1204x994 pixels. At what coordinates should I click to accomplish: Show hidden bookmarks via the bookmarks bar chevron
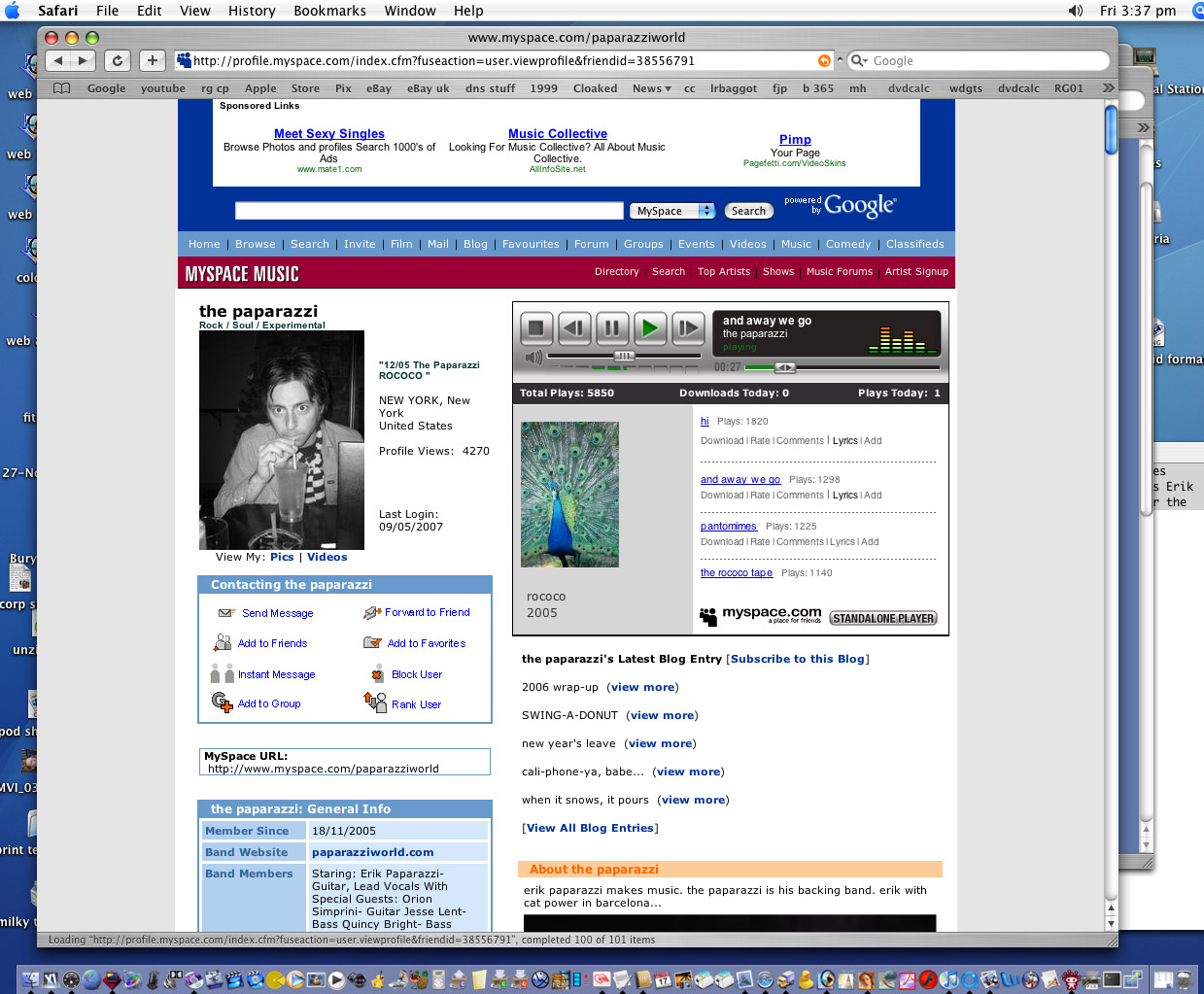1108,88
